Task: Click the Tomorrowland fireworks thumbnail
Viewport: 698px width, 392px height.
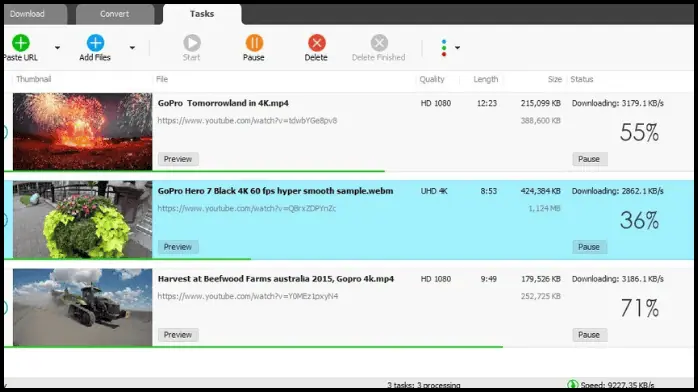Action: 82,131
